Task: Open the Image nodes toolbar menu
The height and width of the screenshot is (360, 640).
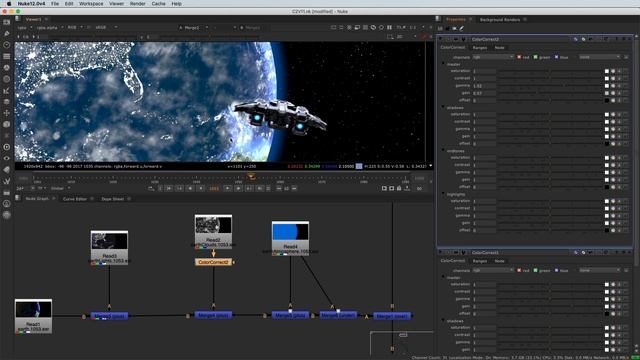Action: (7, 22)
